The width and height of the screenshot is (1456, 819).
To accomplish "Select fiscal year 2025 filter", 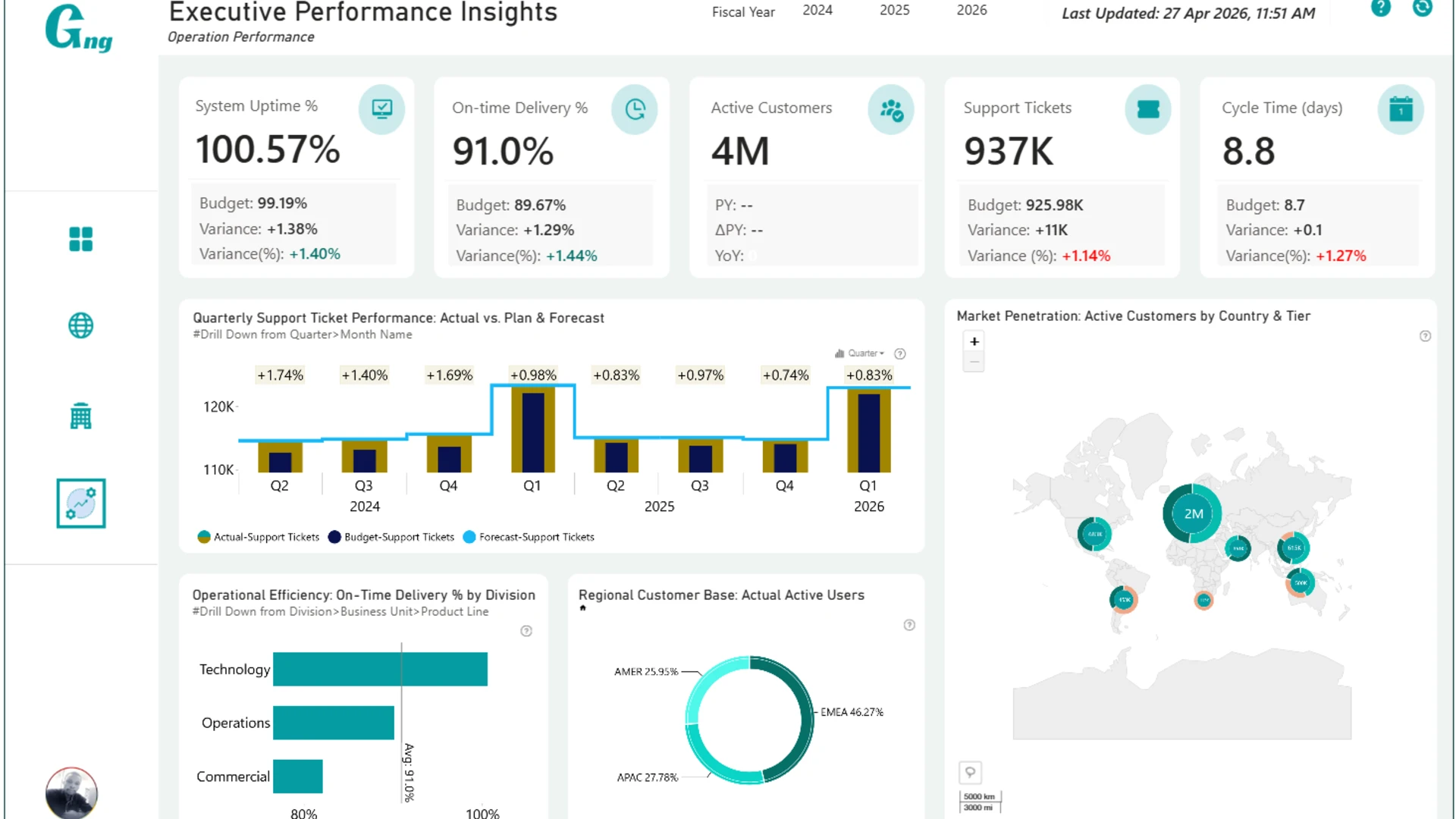I will click(894, 11).
